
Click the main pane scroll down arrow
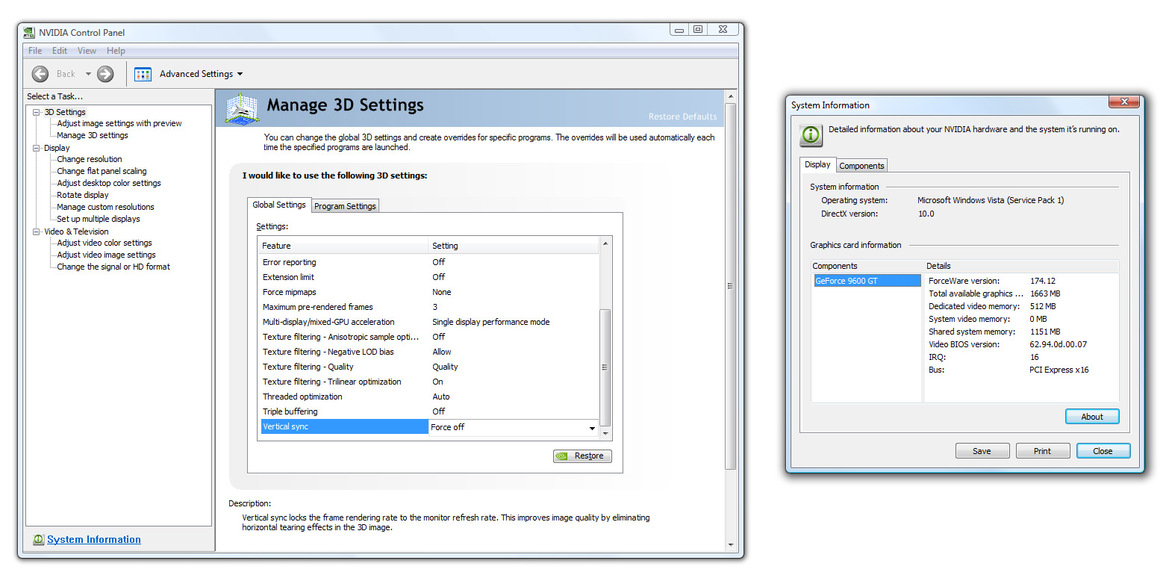point(731,545)
